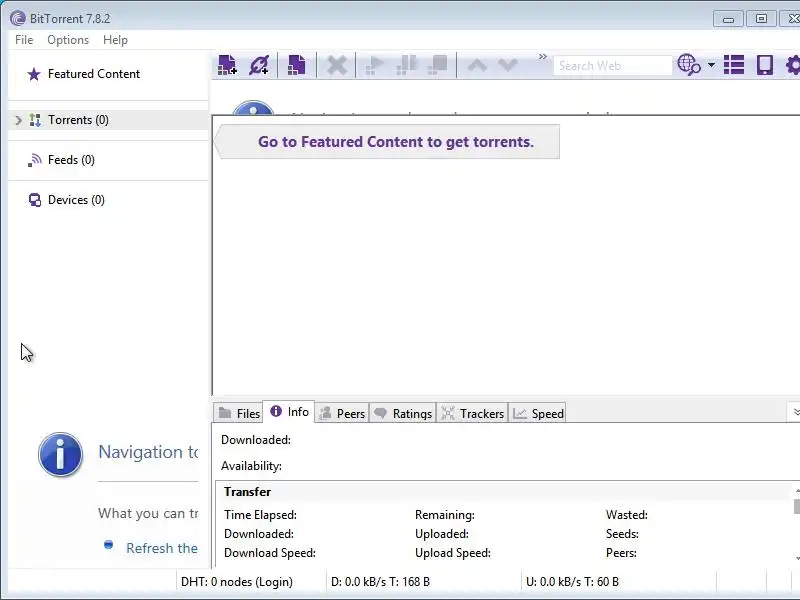Click the globe search engine icon
Screen dimensions: 800x600
point(689,65)
